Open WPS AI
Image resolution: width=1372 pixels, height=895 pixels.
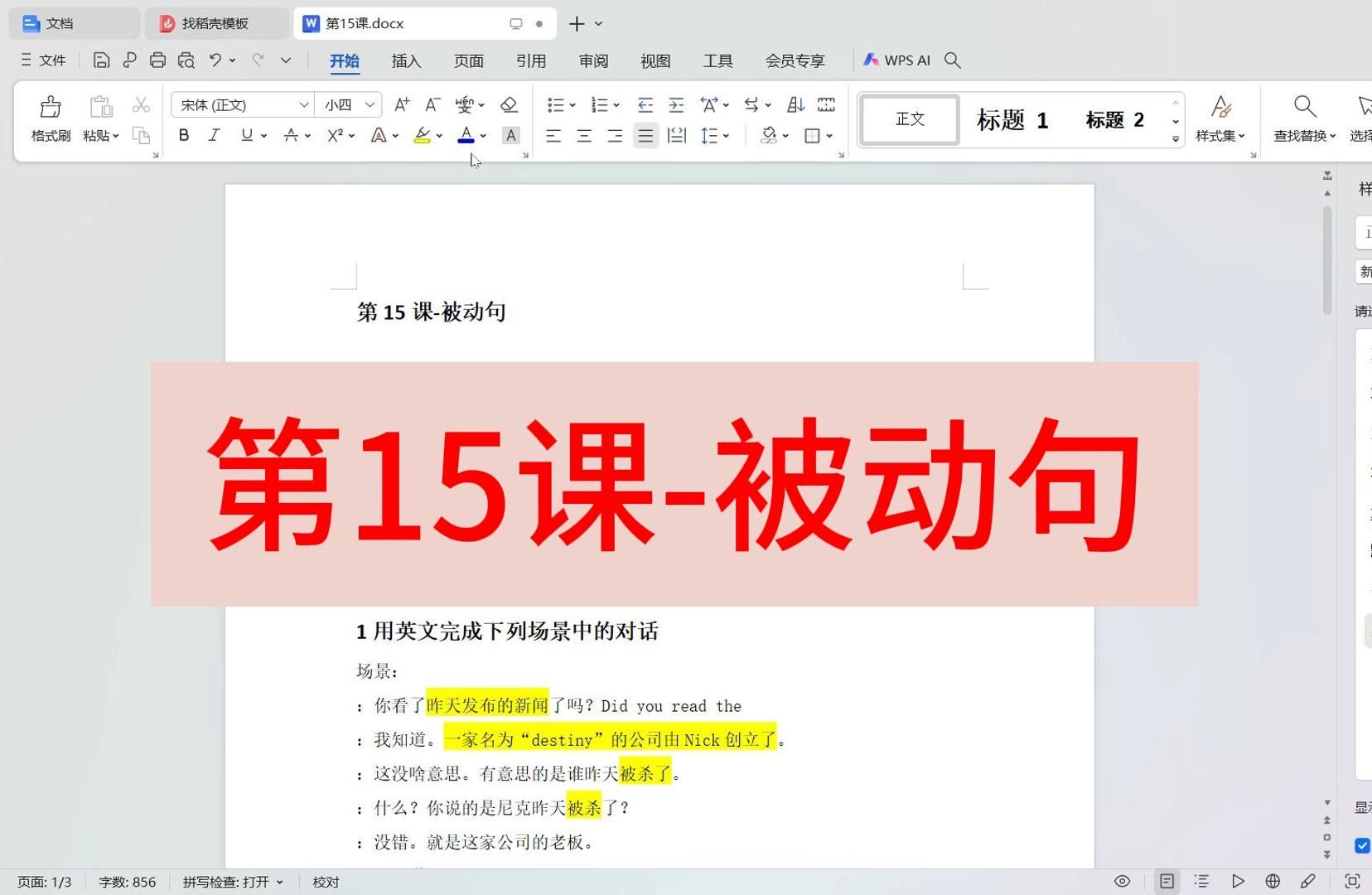[x=896, y=60]
